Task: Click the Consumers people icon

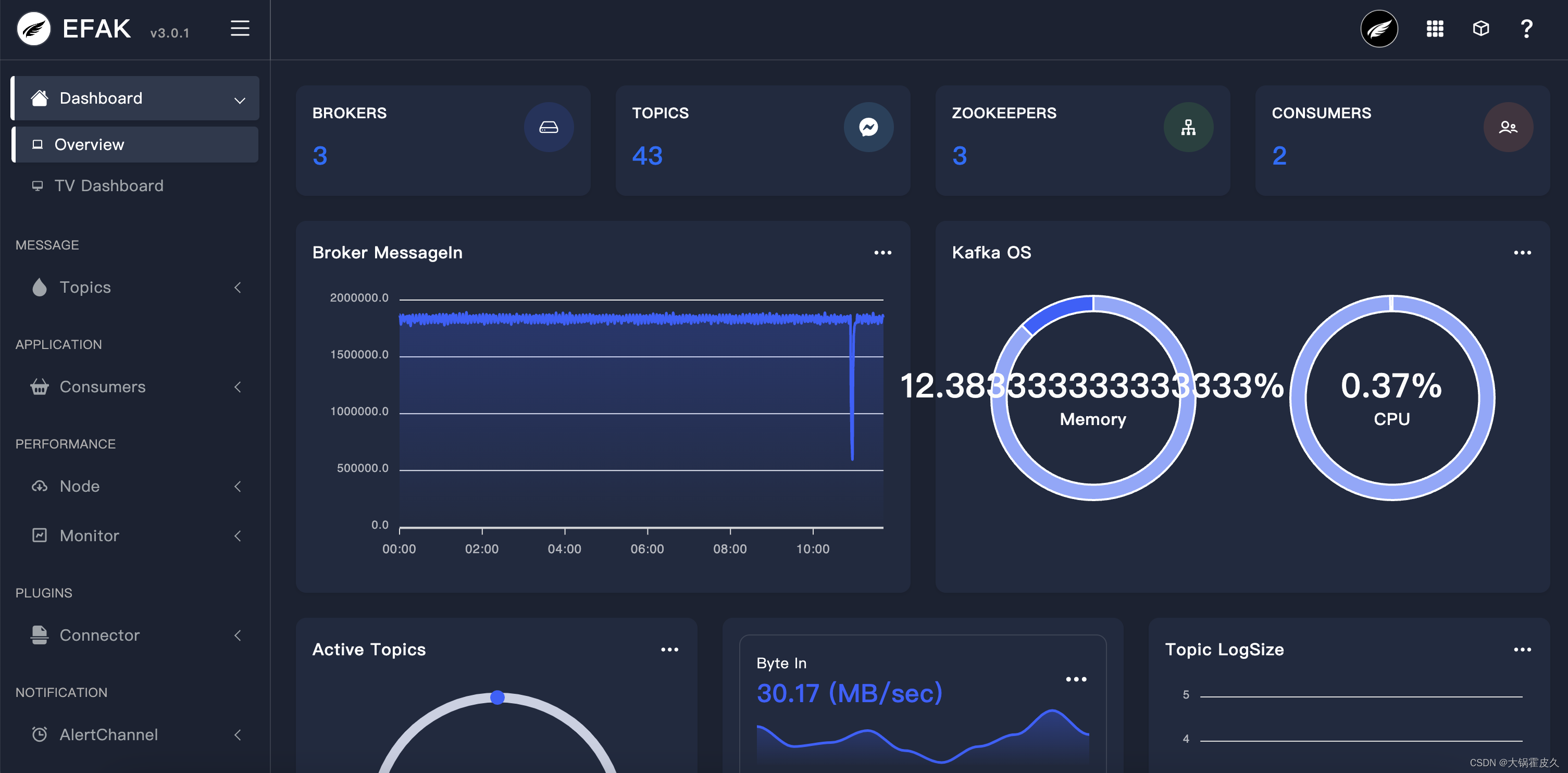Action: tap(1508, 127)
